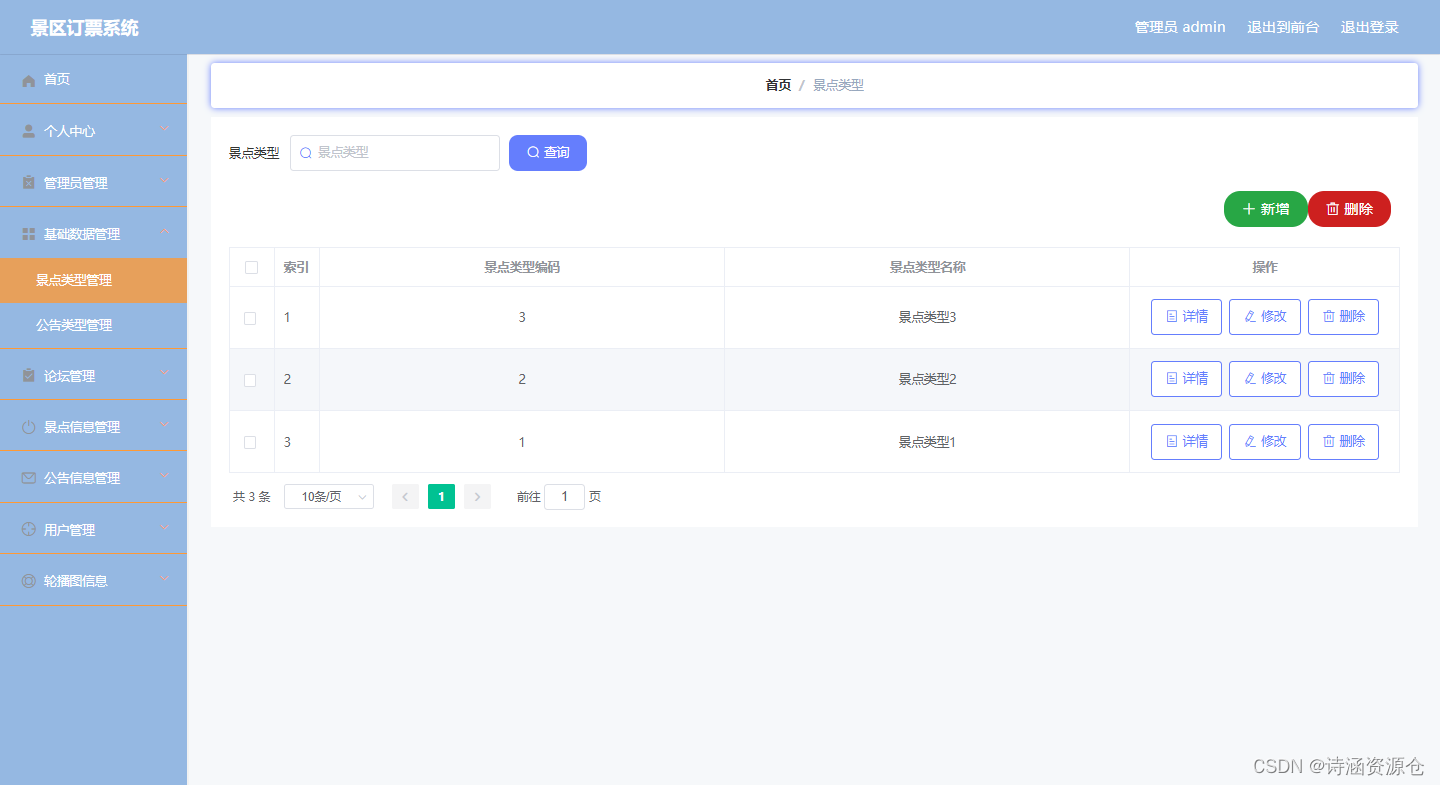This screenshot has width=1440, height=785.
Task: Click the clipboard icon next to 管理员管理
Action: point(29,183)
